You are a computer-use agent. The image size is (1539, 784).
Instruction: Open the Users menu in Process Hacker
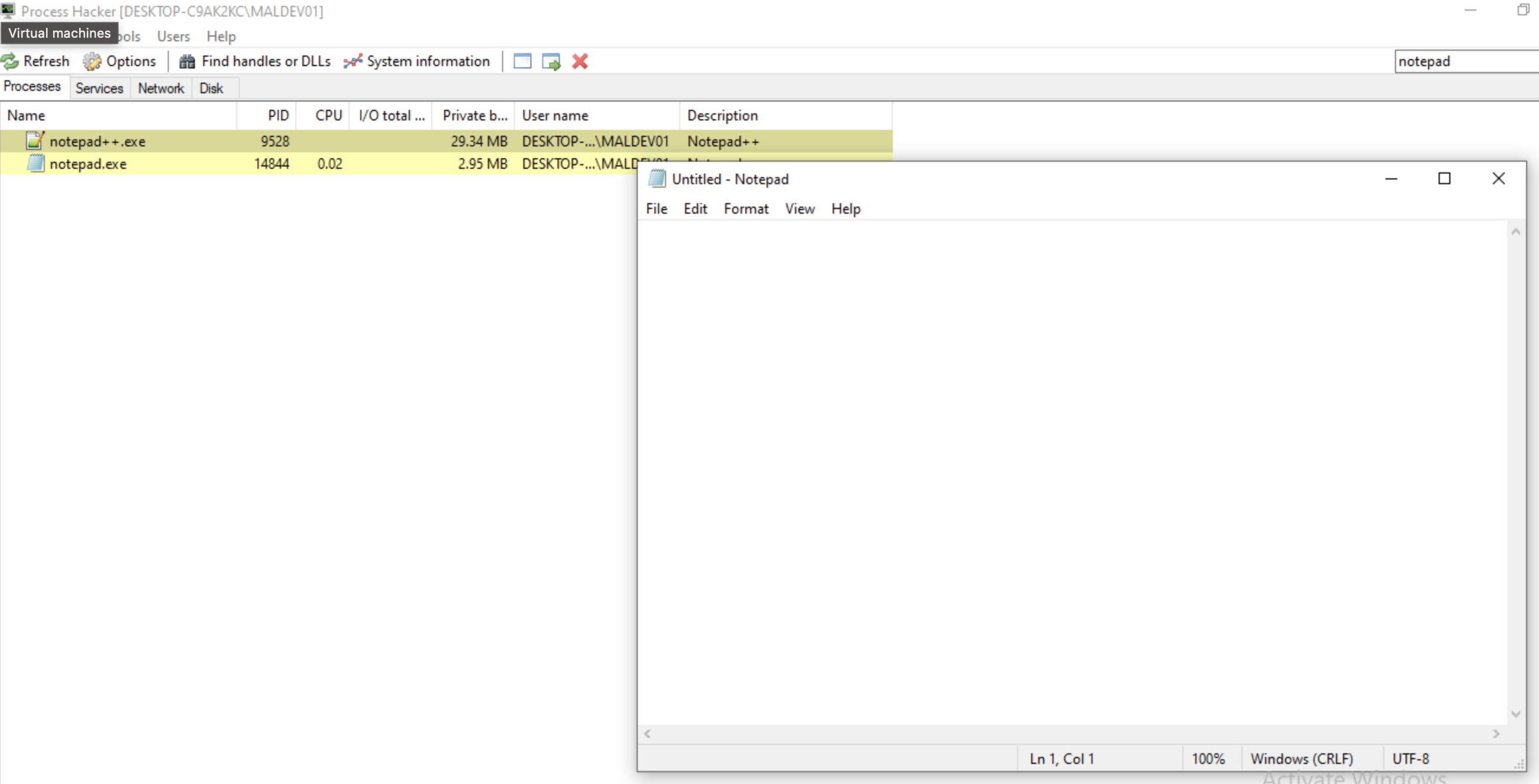(x=173, y=37)
